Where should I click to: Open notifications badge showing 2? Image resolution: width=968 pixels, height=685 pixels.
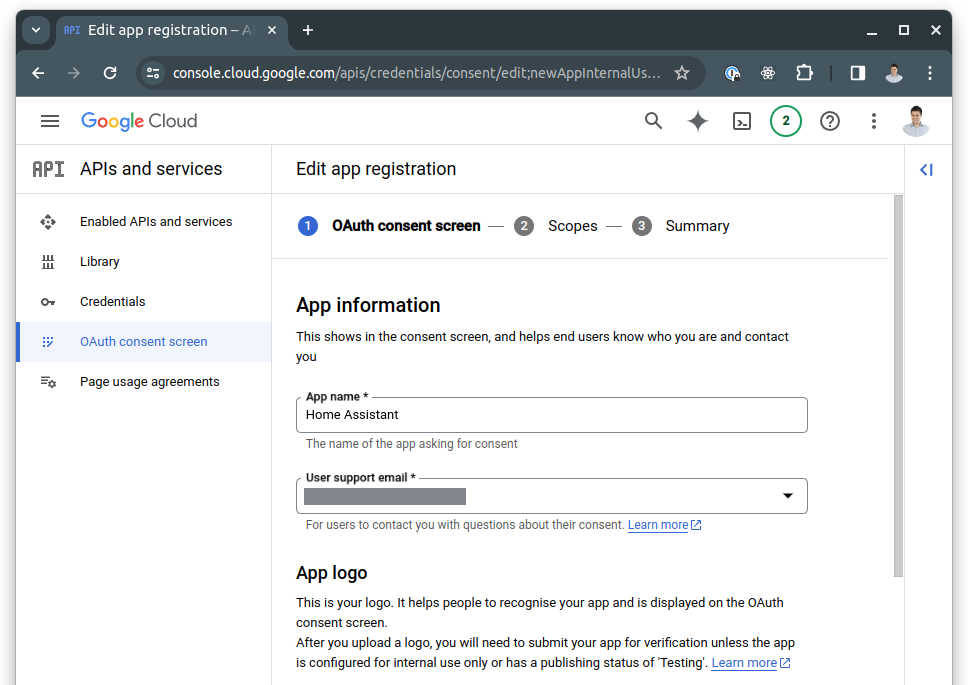[785, 121]
